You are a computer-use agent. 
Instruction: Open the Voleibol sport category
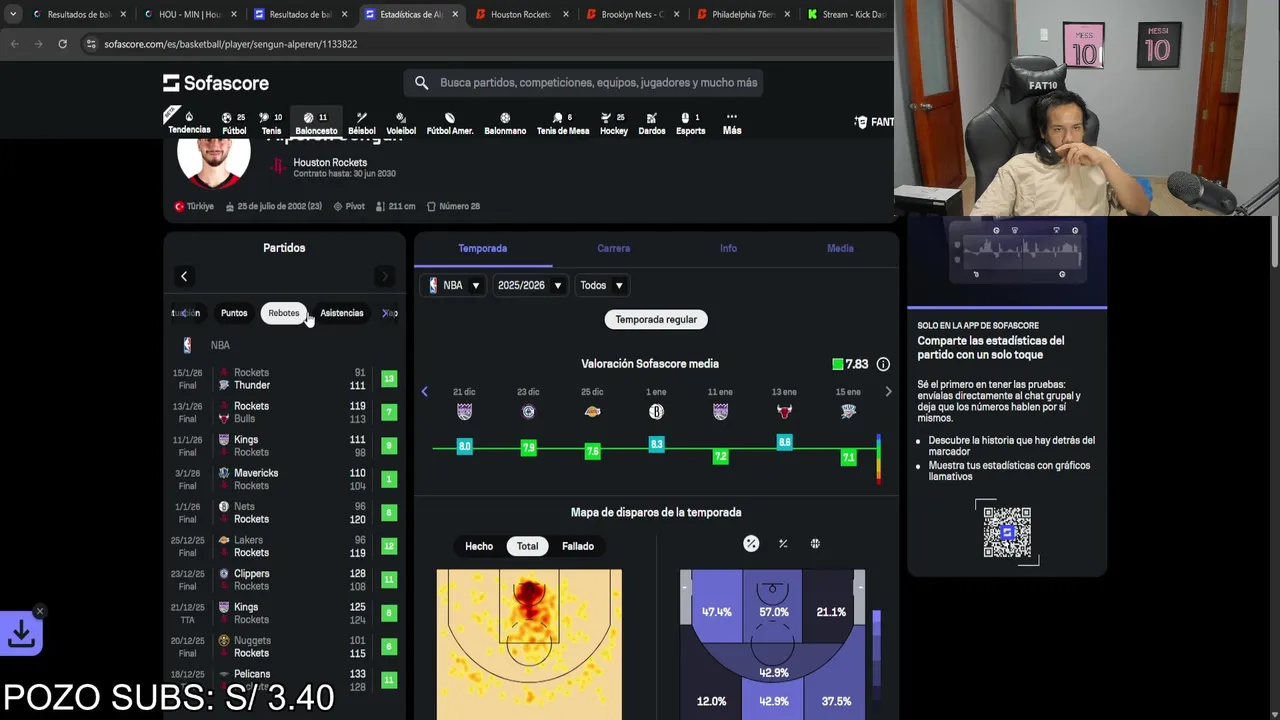coord(401,123)
